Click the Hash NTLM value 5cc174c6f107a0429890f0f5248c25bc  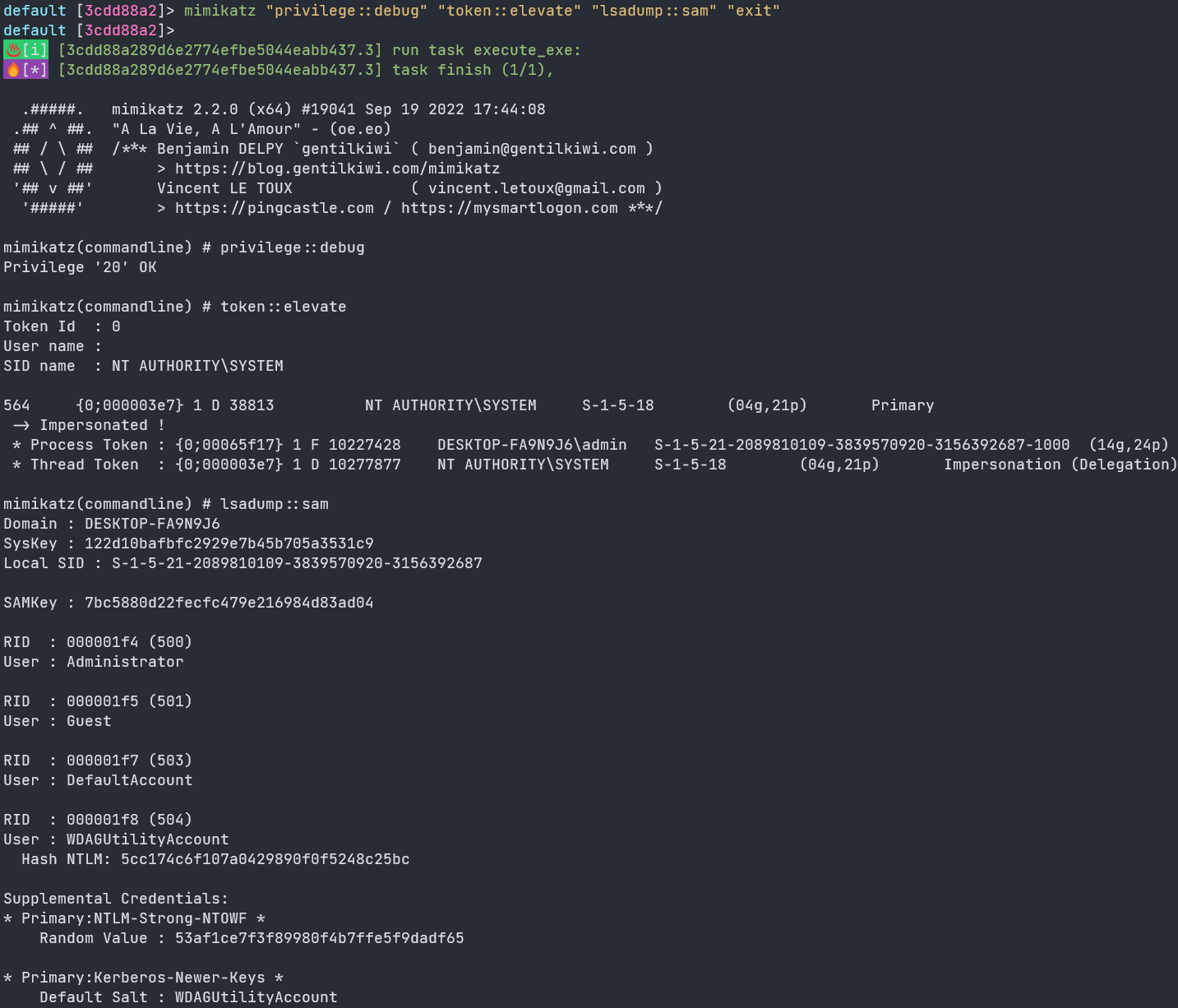266,859
